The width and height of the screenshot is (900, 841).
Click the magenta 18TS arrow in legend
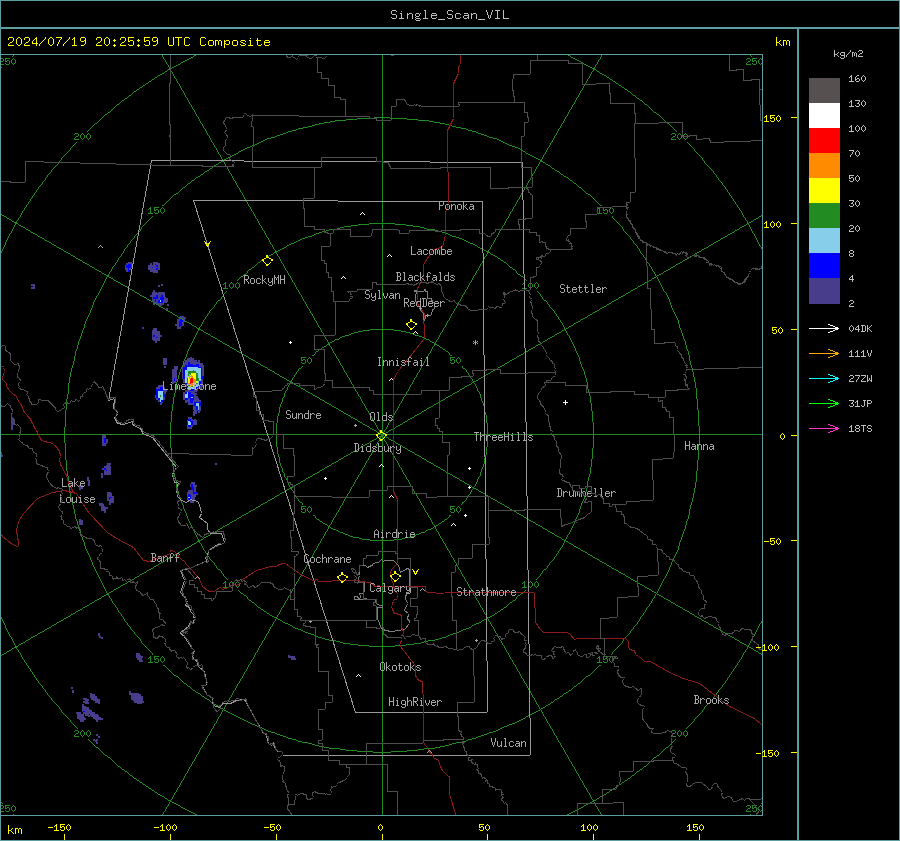click(824, 428)
